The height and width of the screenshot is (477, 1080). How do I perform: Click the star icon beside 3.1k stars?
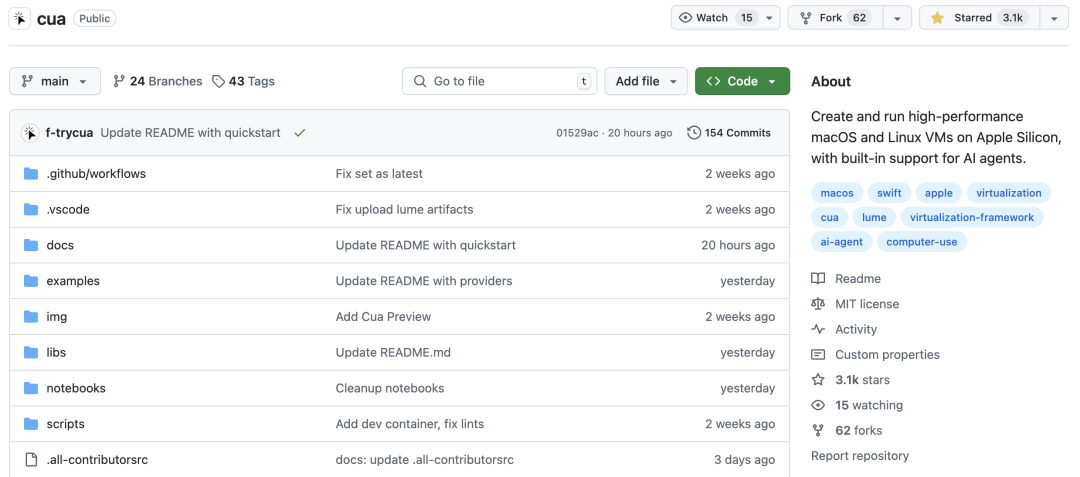pyautogui.click(x=818, y=380)
